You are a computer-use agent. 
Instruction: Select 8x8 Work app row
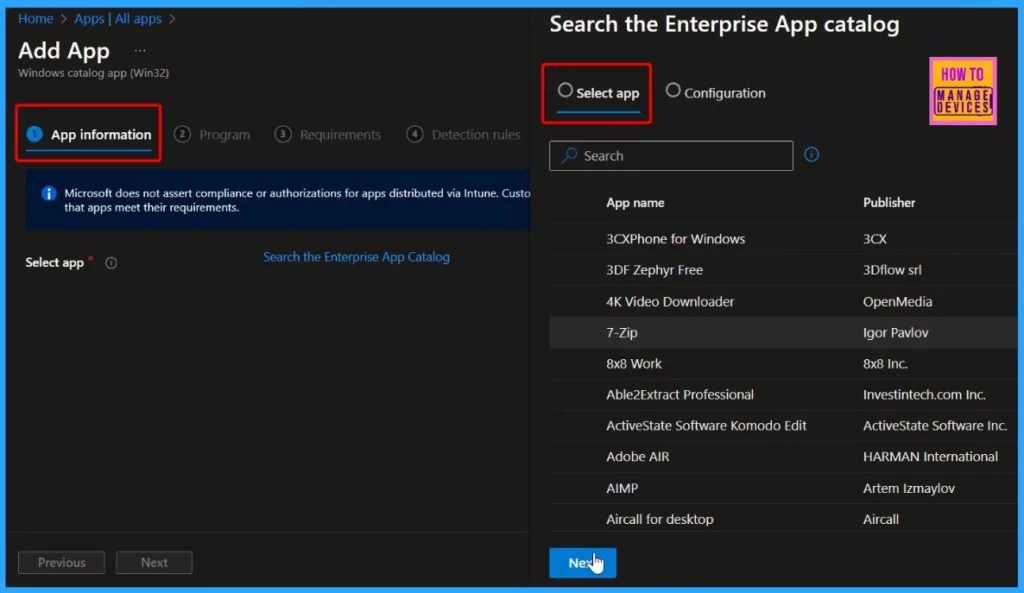pyautogui.click(x=783, y=363)
